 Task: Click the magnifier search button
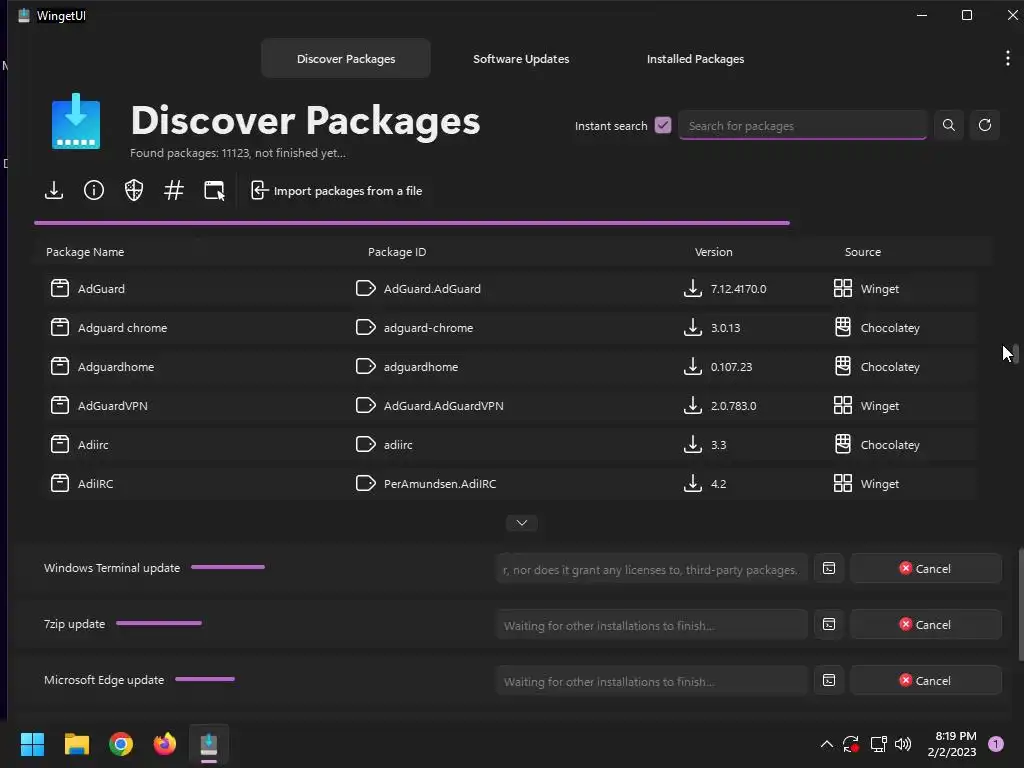(949, 125)
